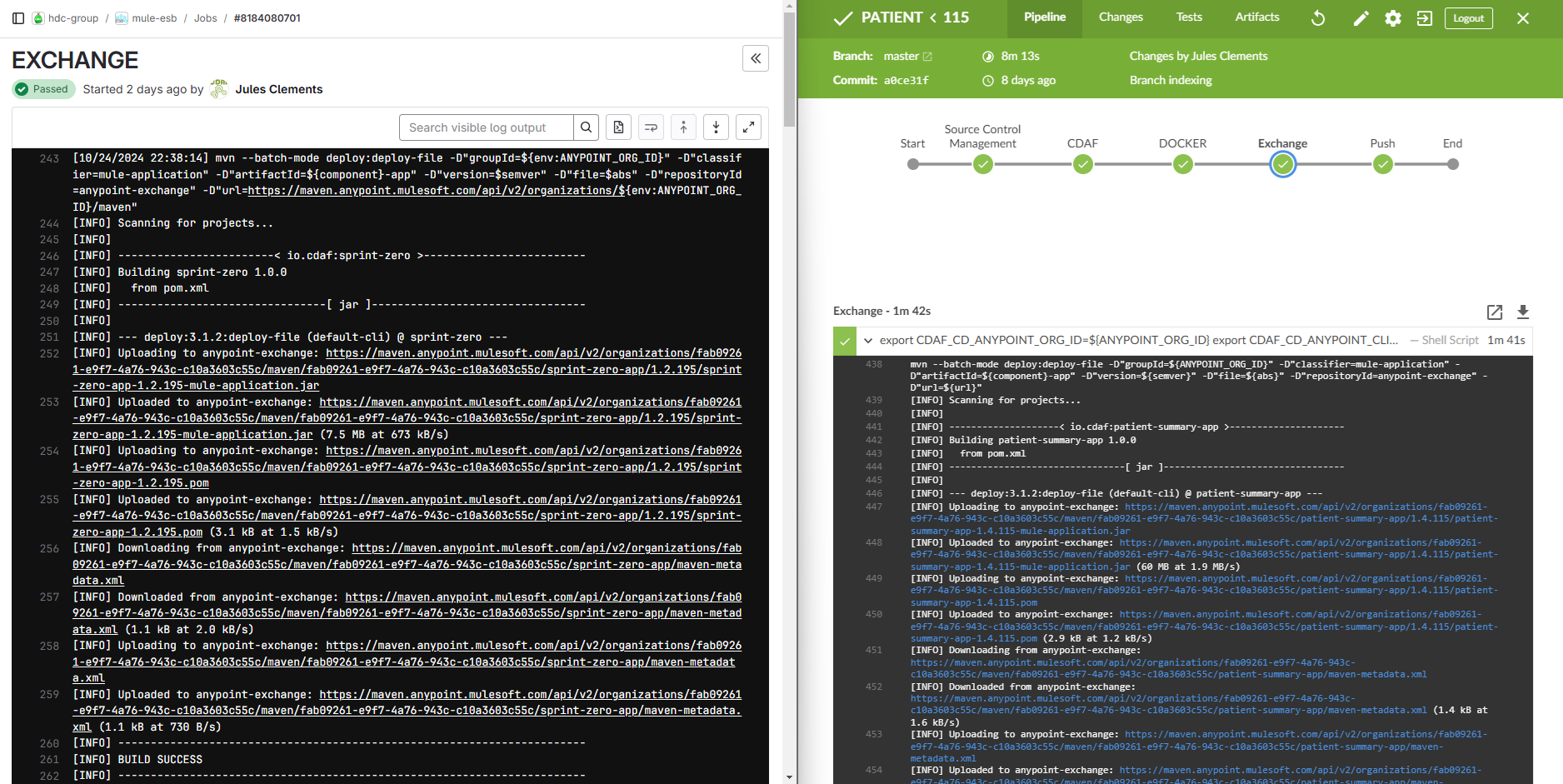Click log line number 252
1563x784 pixels.
point(49,353)
